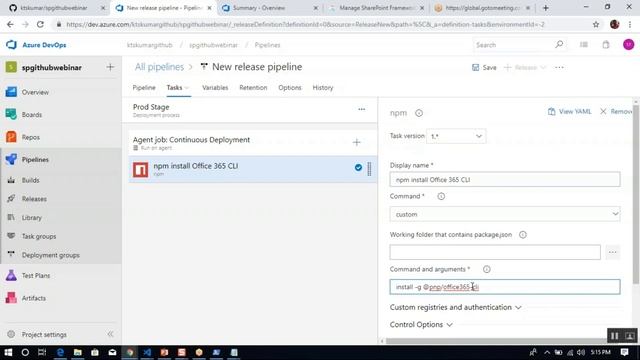Image resolution: width=640 pixels, height=360 pixels.
Task: Select the npm install Office 365 CLI task
Action: [x=252, y=169]
